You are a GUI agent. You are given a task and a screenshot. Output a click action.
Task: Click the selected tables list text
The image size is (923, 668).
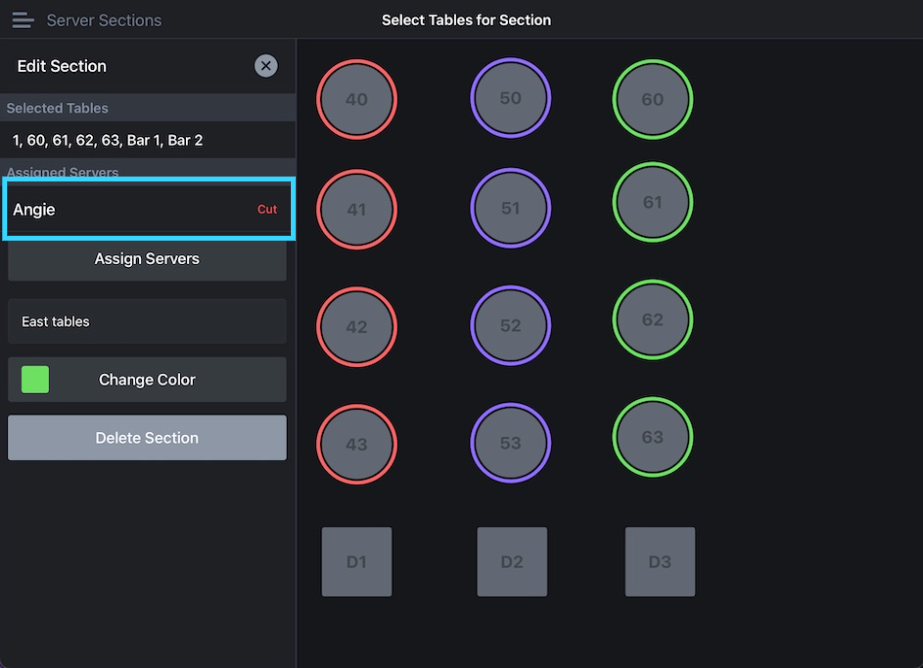(x=108, y=140)
